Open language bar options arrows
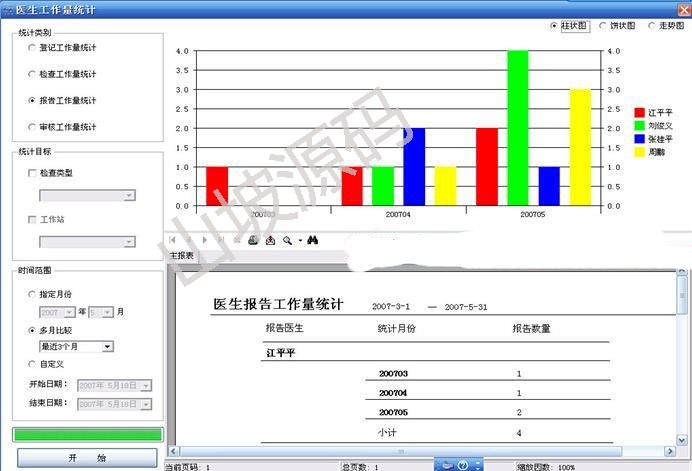692x471 pixels. (478, 465)
